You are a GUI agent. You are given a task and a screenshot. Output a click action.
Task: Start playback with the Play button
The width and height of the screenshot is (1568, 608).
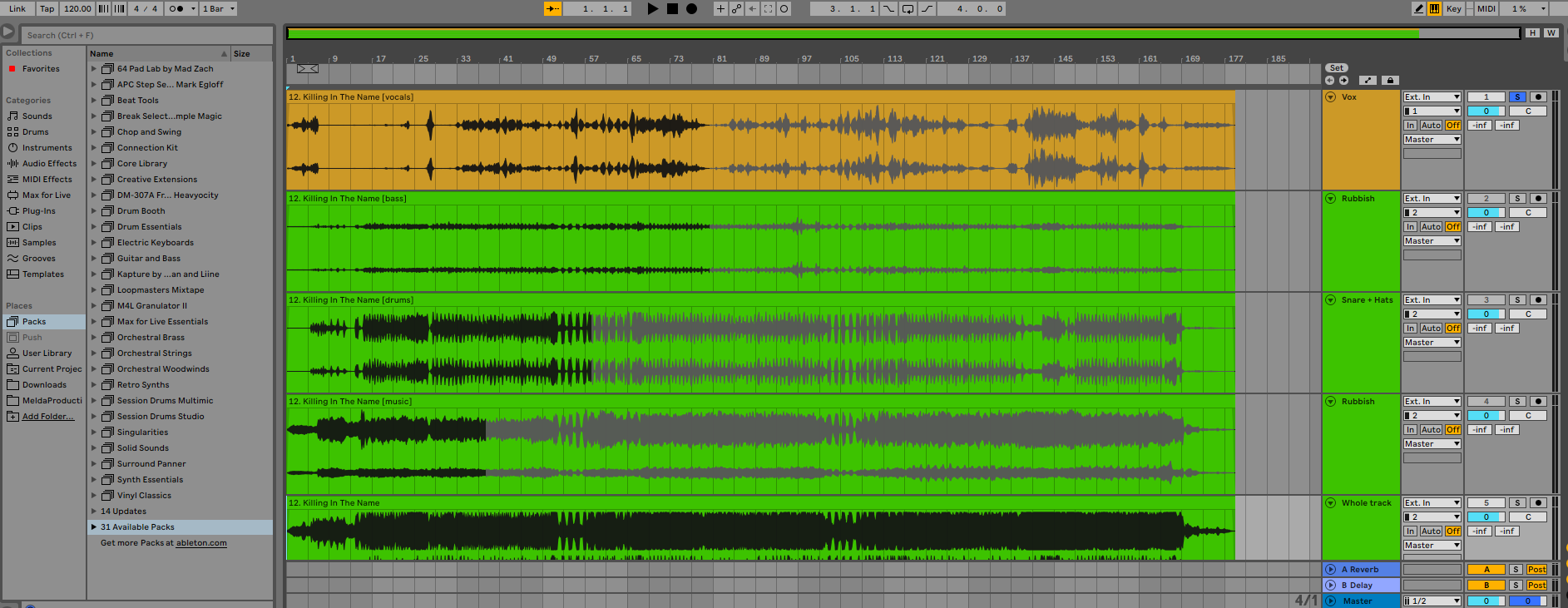click(653, 8)
